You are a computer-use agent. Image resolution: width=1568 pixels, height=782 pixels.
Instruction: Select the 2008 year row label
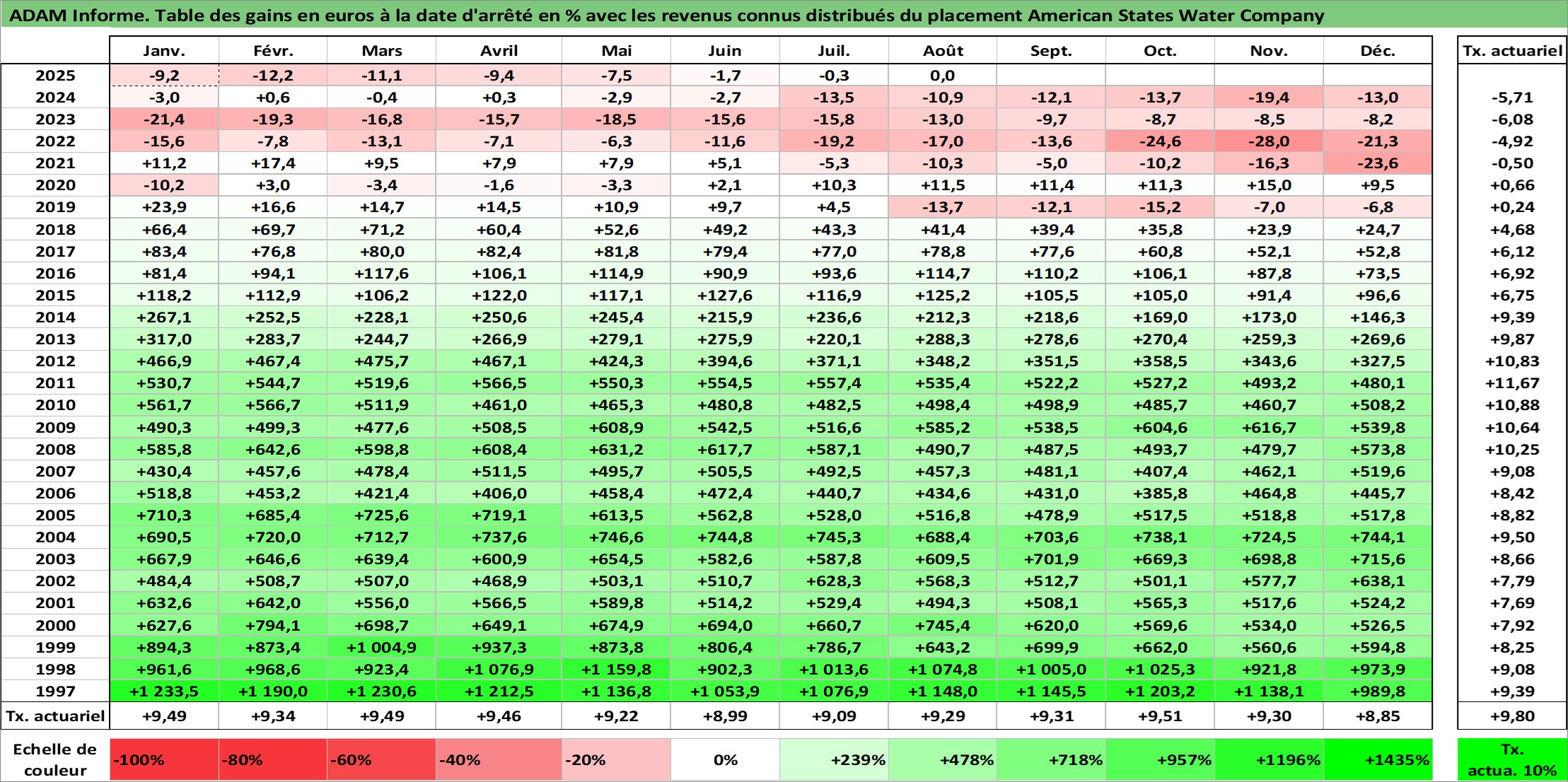pyautogui.click(x=55, y=450)
